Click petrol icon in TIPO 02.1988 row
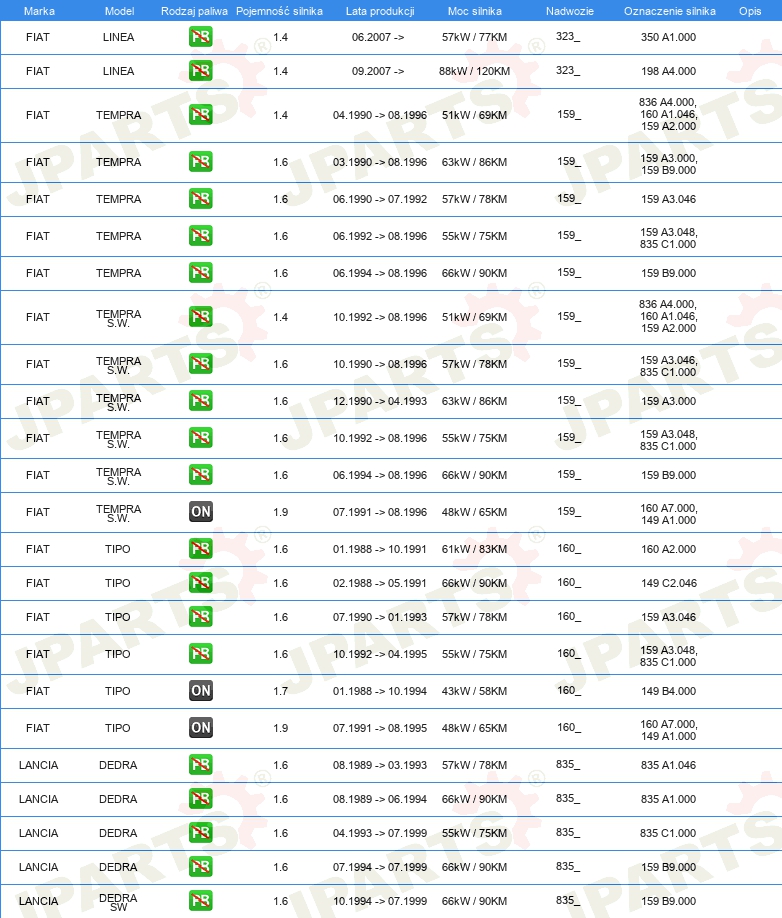This screenshot has height=918, width=782. tap(200, 583)
